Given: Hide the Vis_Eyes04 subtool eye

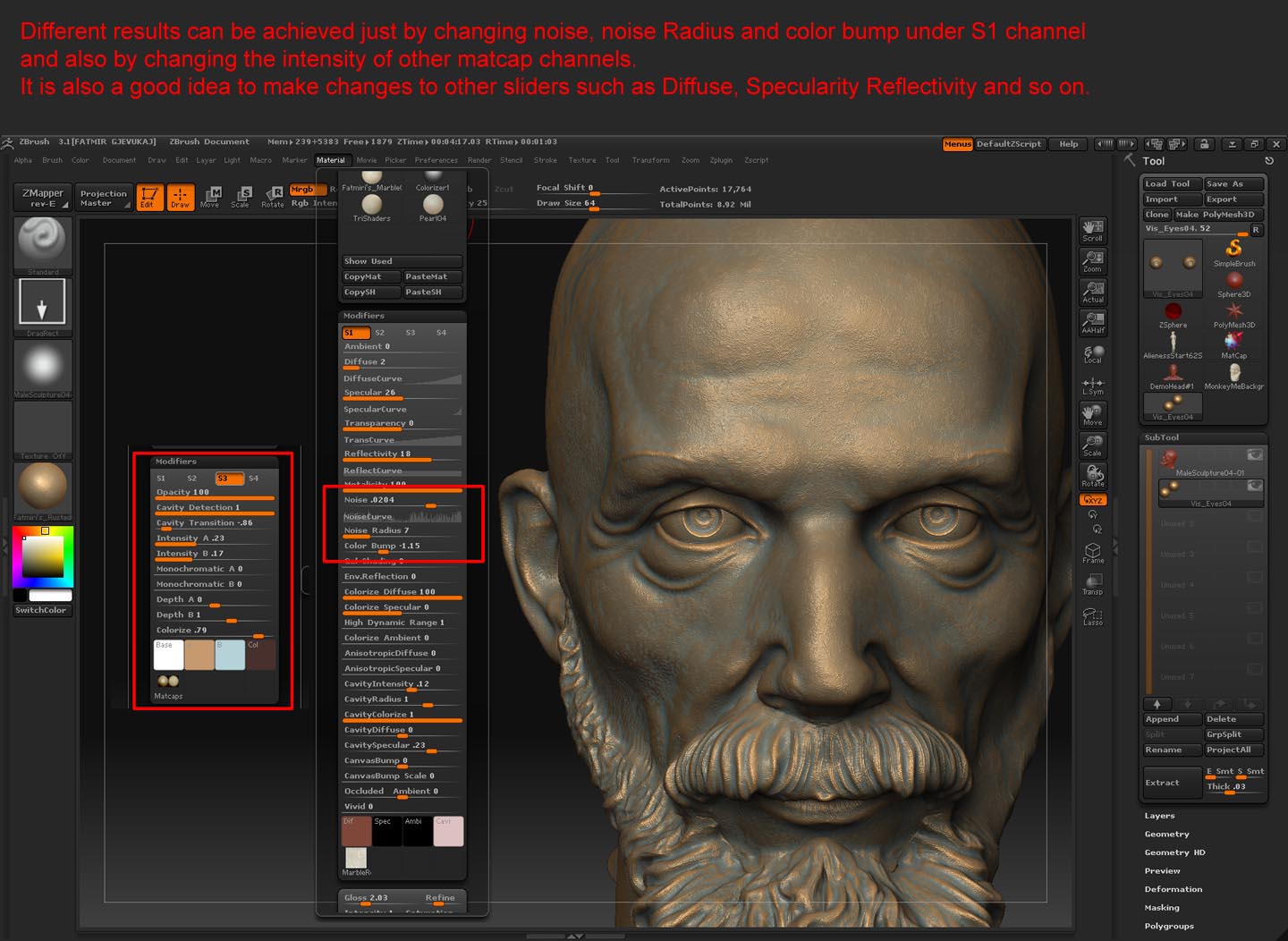Looking at the screenshot, I should coord(1255,486).
